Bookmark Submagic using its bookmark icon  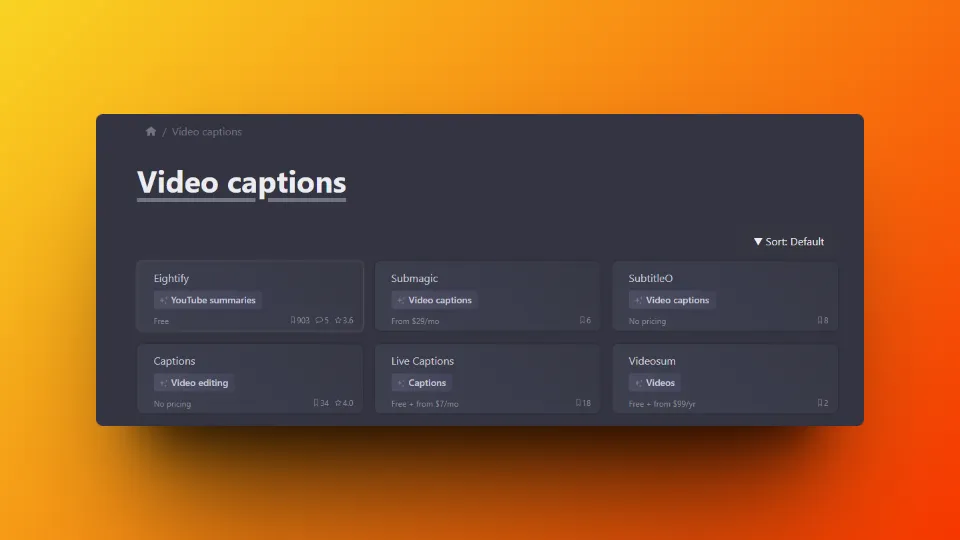(582, 320)
